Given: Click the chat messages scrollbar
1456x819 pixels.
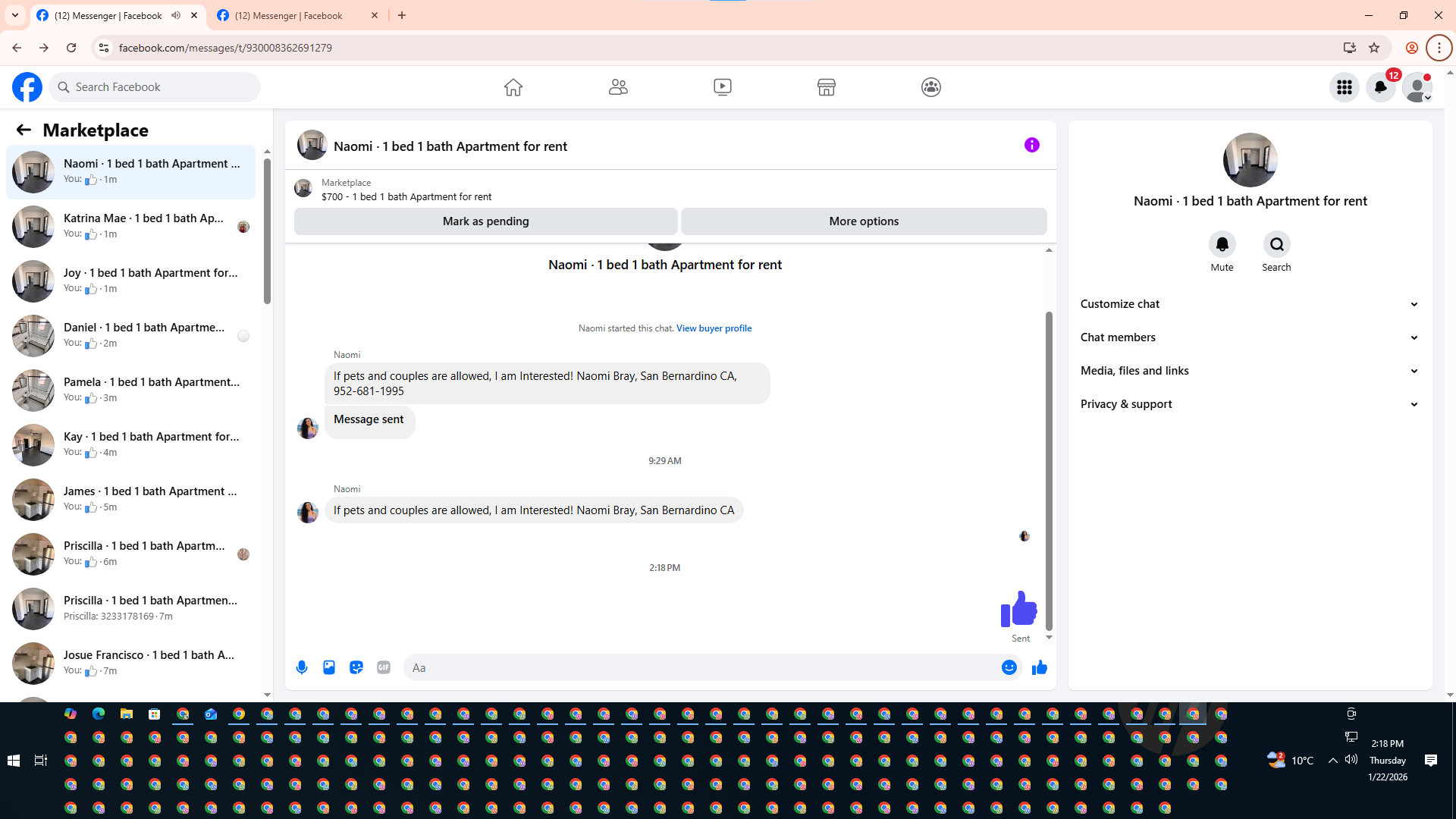Looking at the screenshot, I should [1049, 470].
